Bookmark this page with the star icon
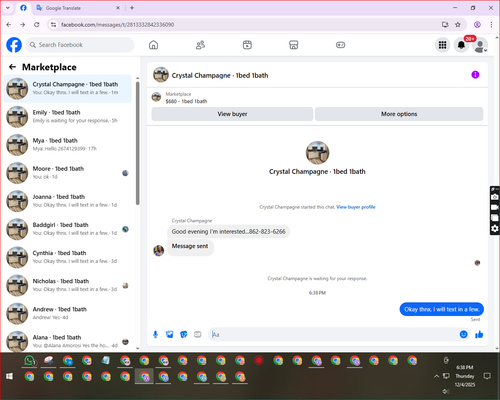Image resolution: width=500 pixels, height=400 pixels. coord(458,25)
